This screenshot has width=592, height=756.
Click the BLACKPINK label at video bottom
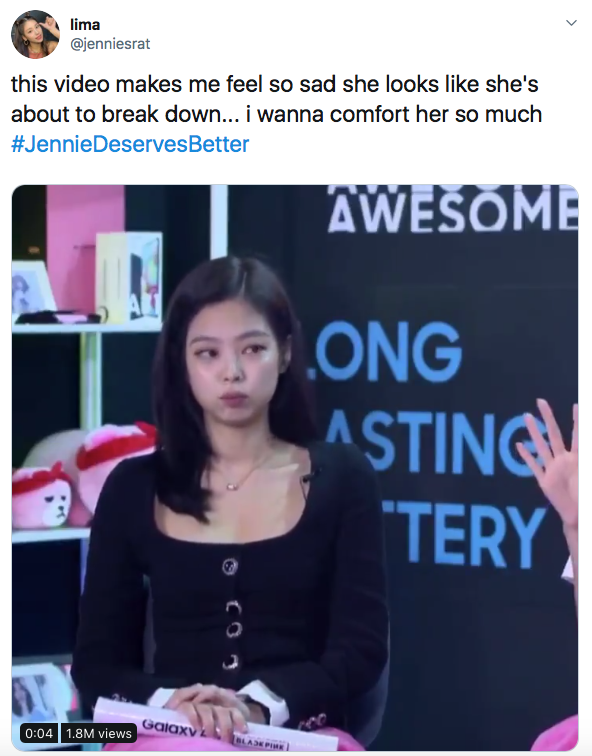[x=261, y=743]
